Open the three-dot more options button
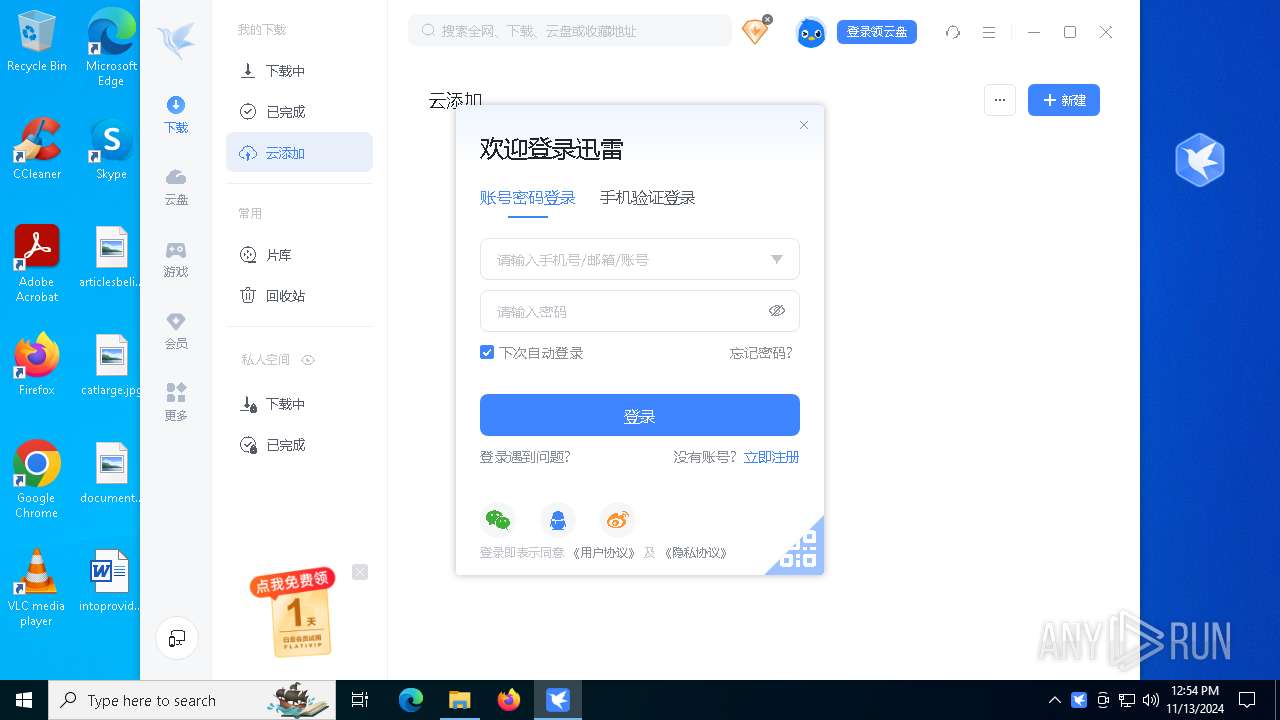 point(1000,100)
